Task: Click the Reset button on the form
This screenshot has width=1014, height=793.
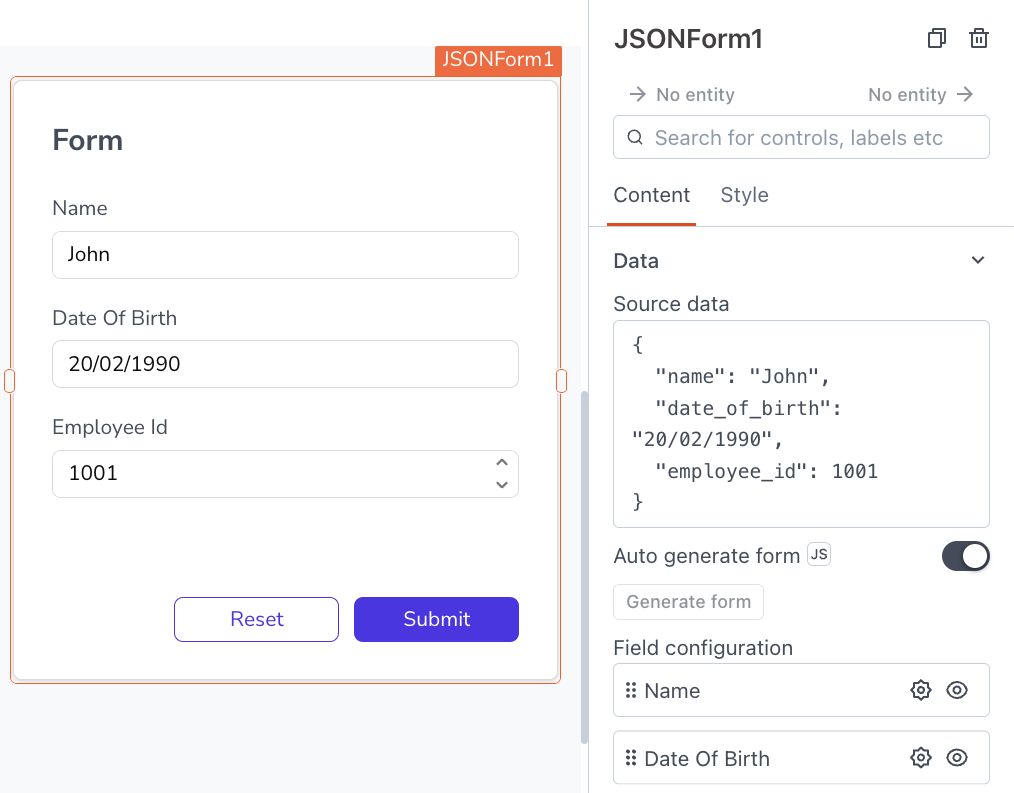Action: [x=256, y=619]
